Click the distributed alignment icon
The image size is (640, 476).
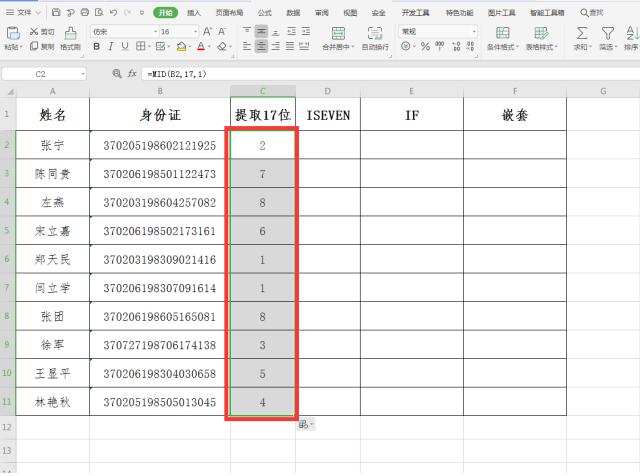(x=304, y=46)
